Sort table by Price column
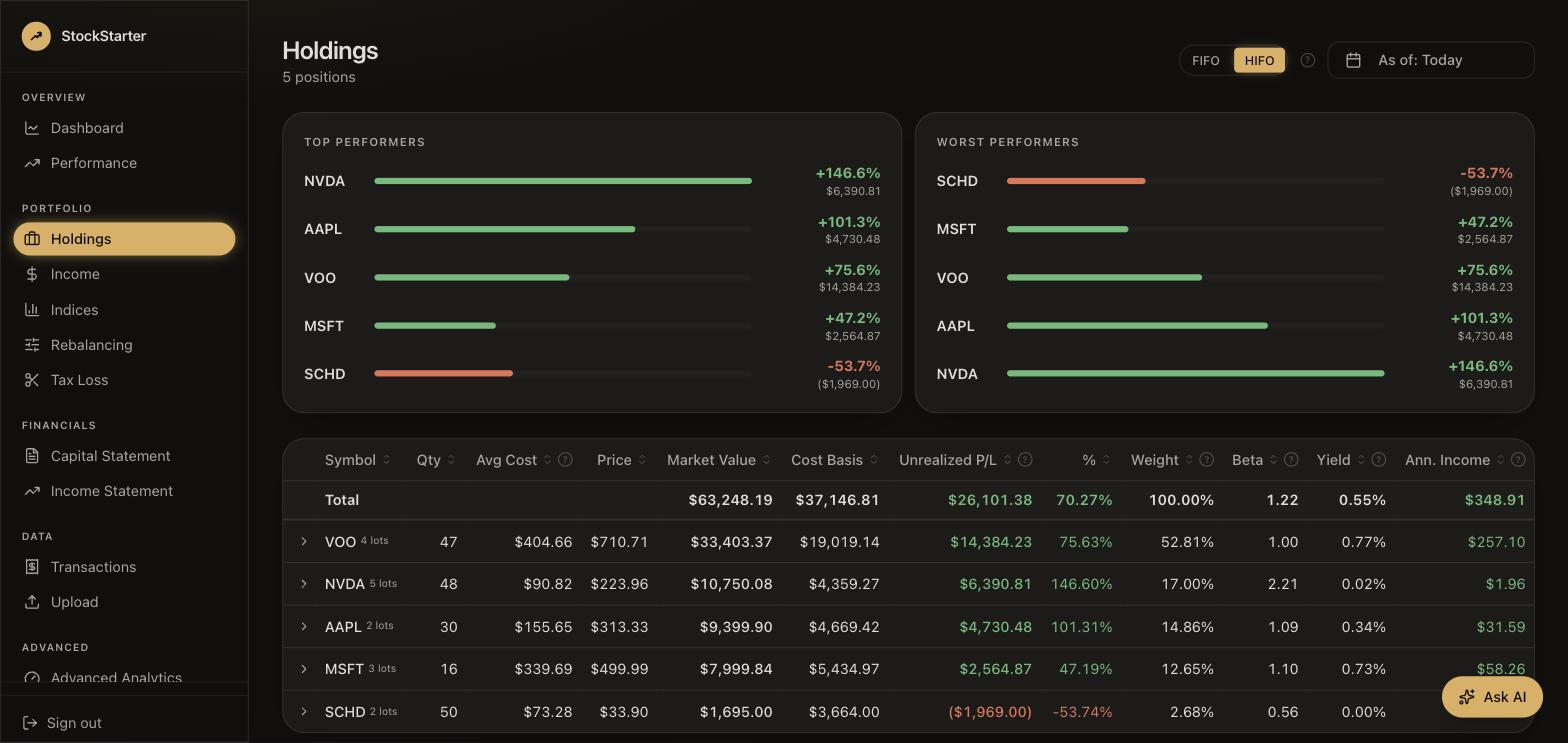Image resolution: width=1568 pixels, height=743 pixels. 622,460
